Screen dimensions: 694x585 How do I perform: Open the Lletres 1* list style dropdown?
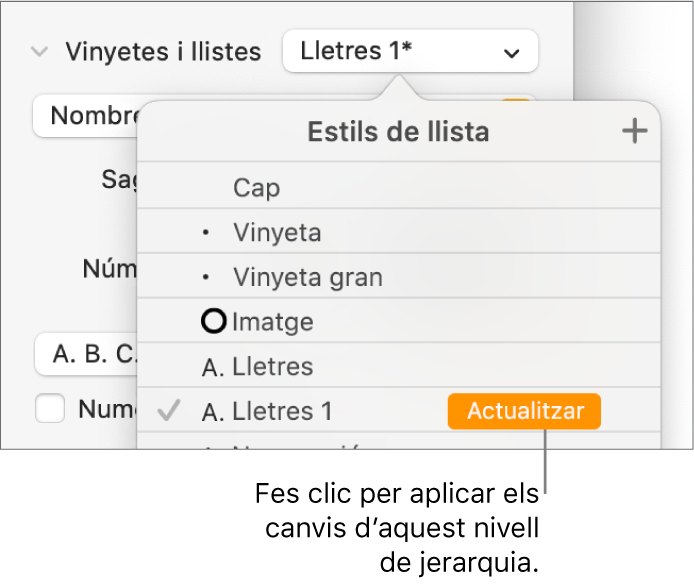[x=410, y=51]
